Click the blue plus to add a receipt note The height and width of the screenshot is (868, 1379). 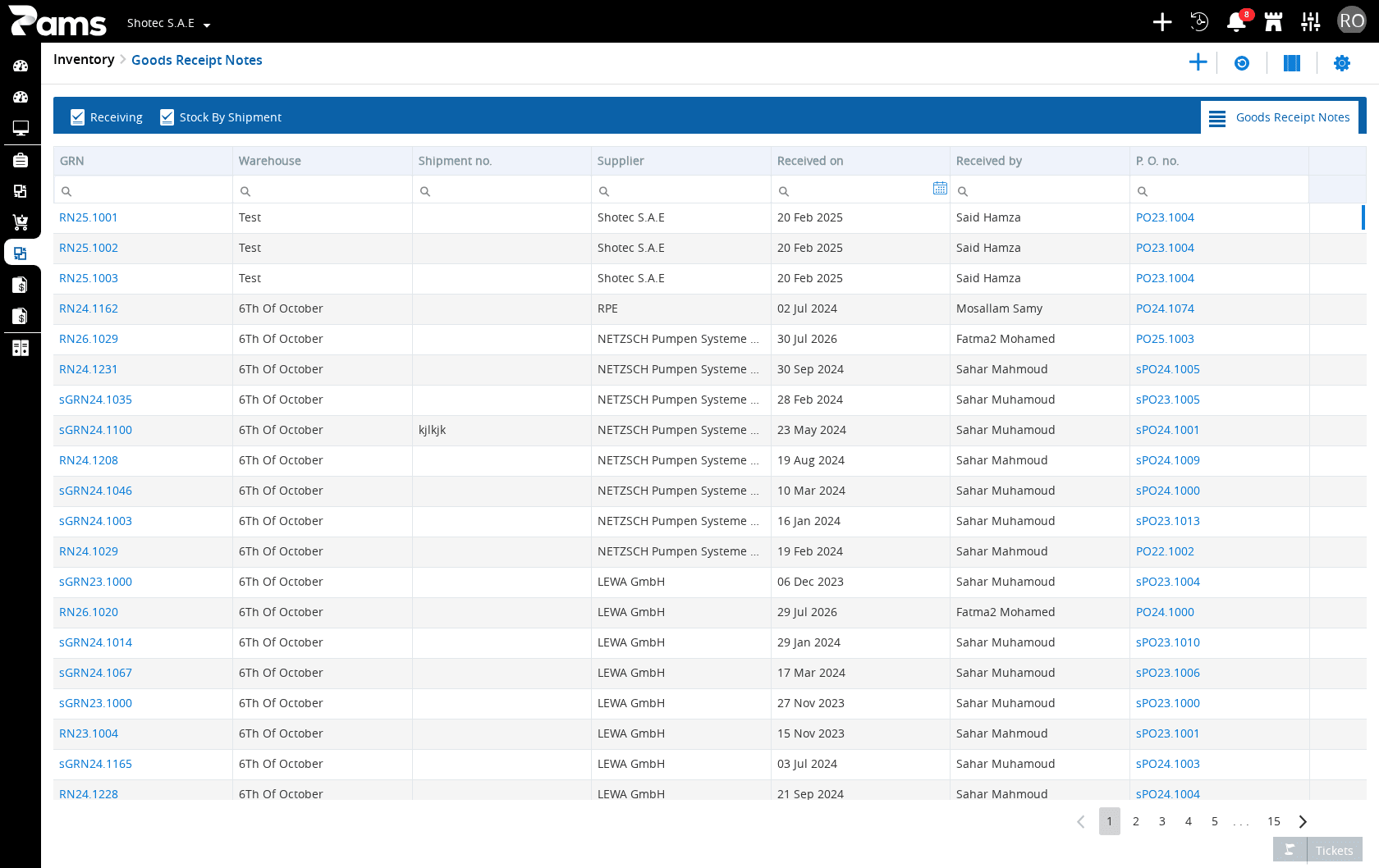point(1198,62)
